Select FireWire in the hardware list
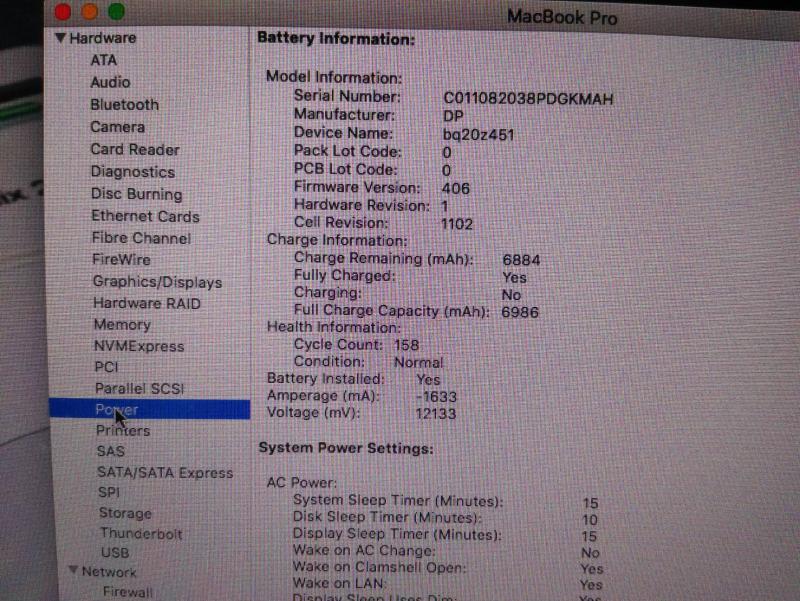Screen dimensions: 800x601 point(121,260)
